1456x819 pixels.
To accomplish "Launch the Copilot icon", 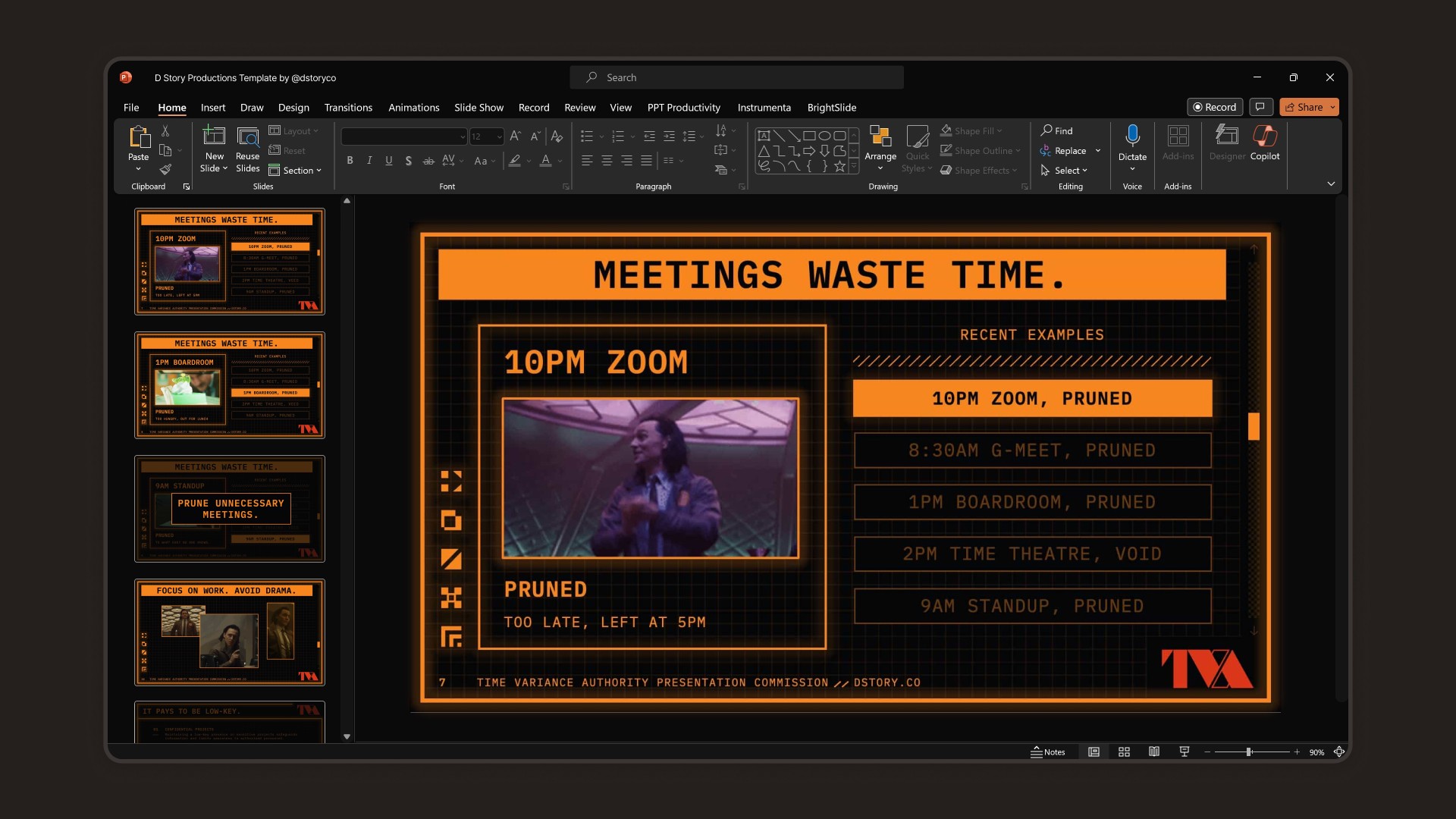I will (x=1264, y=137).
